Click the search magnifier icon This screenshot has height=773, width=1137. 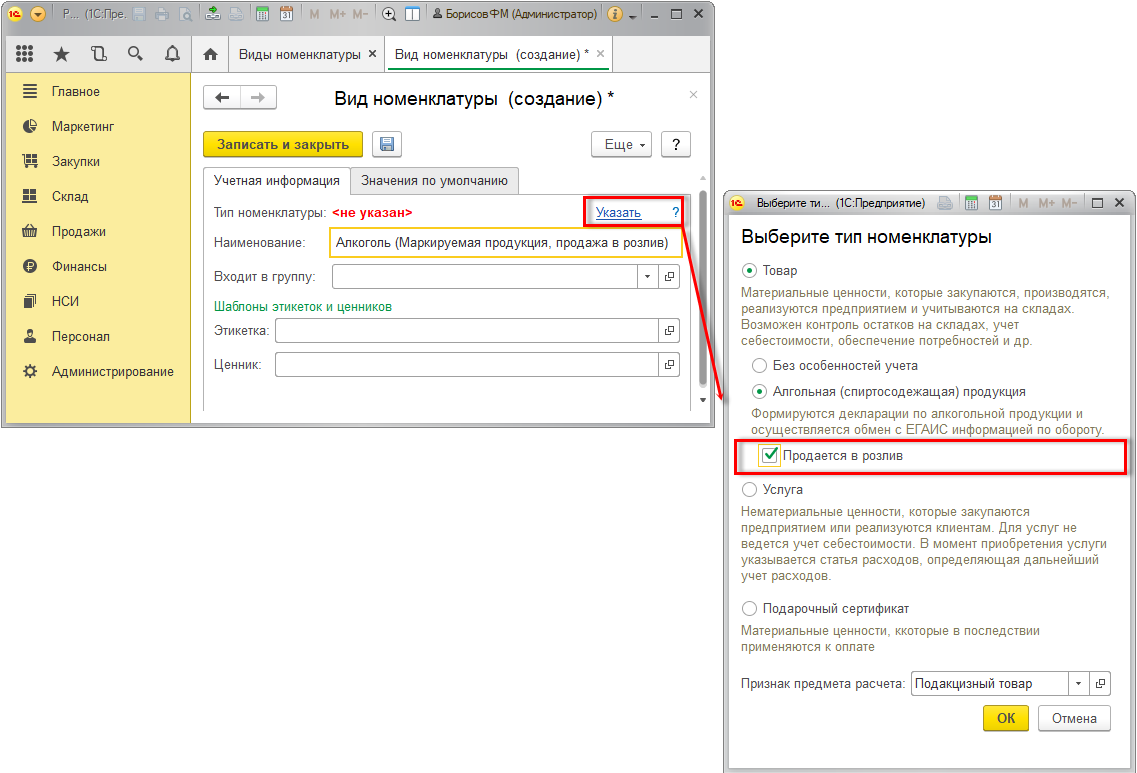point(135,54)
